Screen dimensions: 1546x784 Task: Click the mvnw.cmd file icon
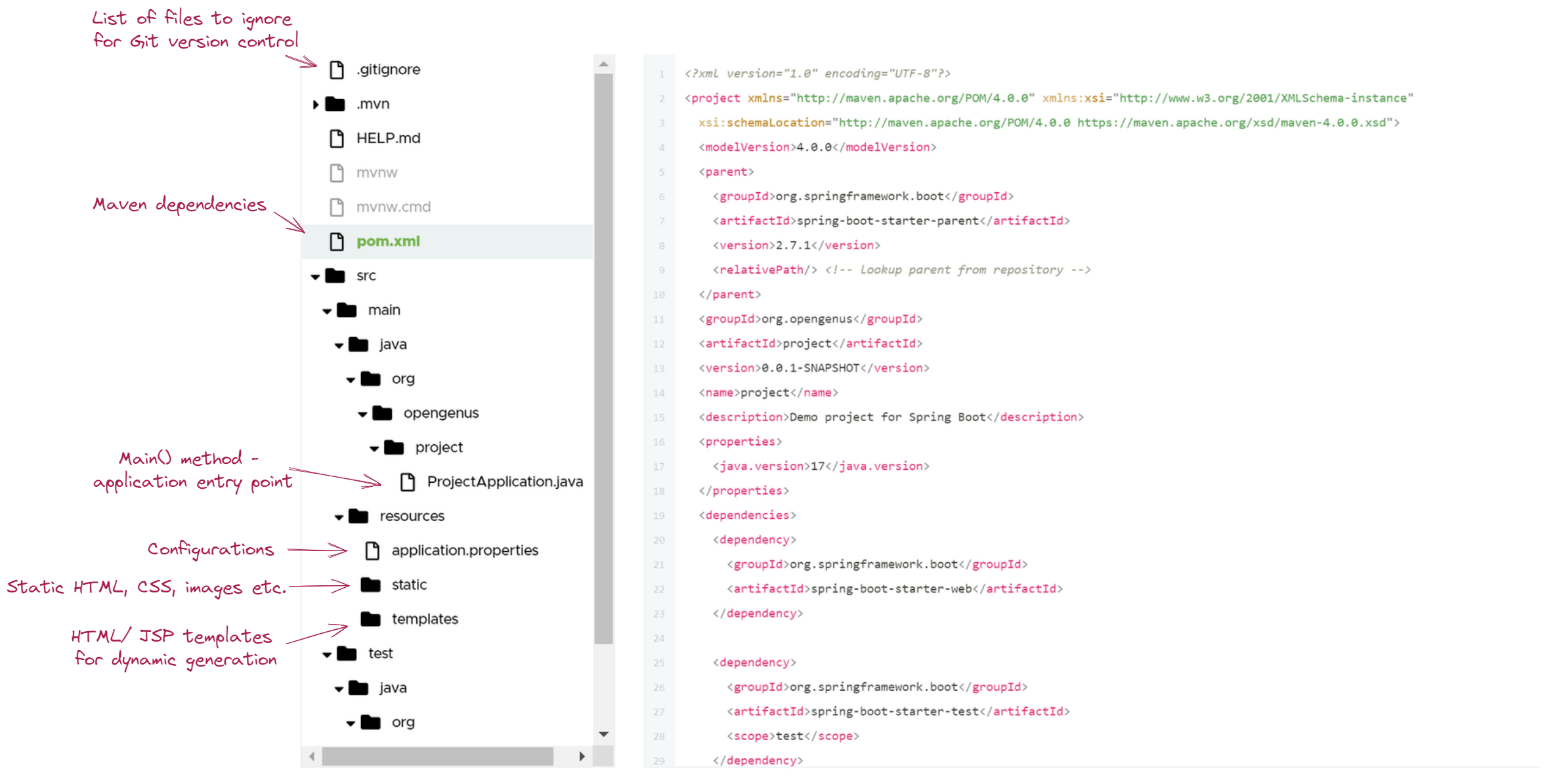(x=337, y=207)
